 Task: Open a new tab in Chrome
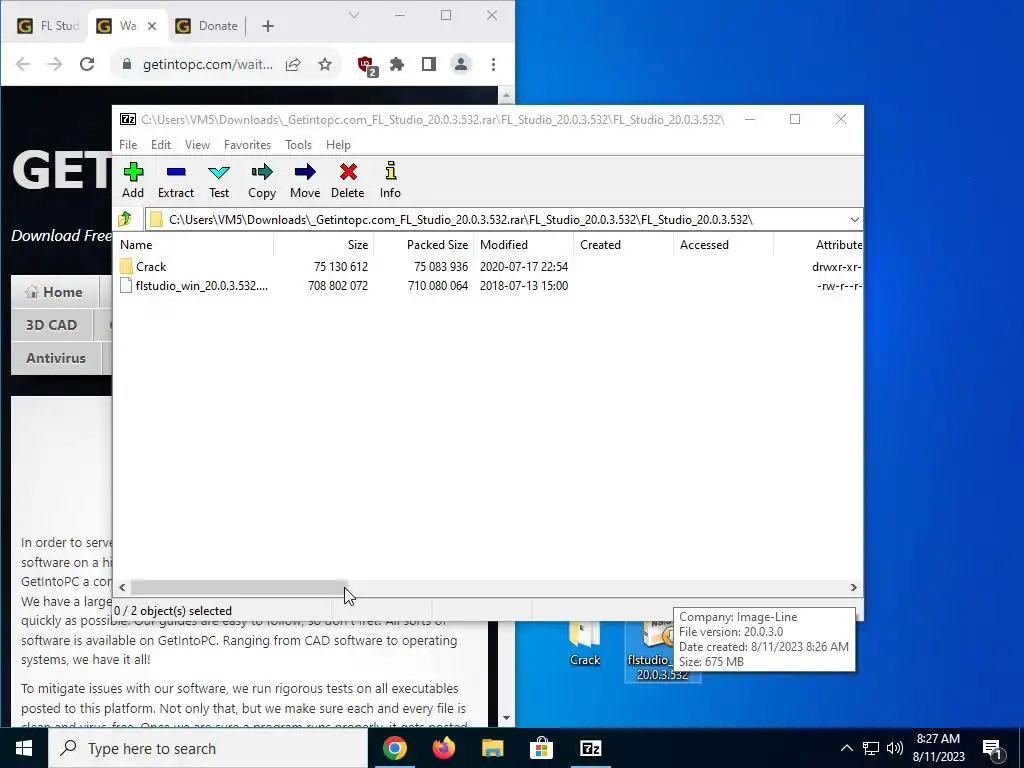268,26
